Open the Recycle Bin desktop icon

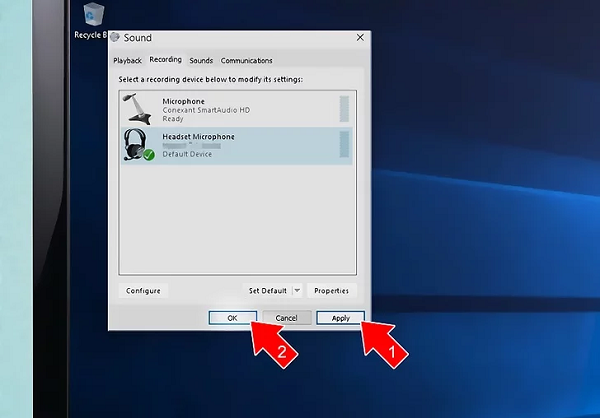(x=92, y=16)
